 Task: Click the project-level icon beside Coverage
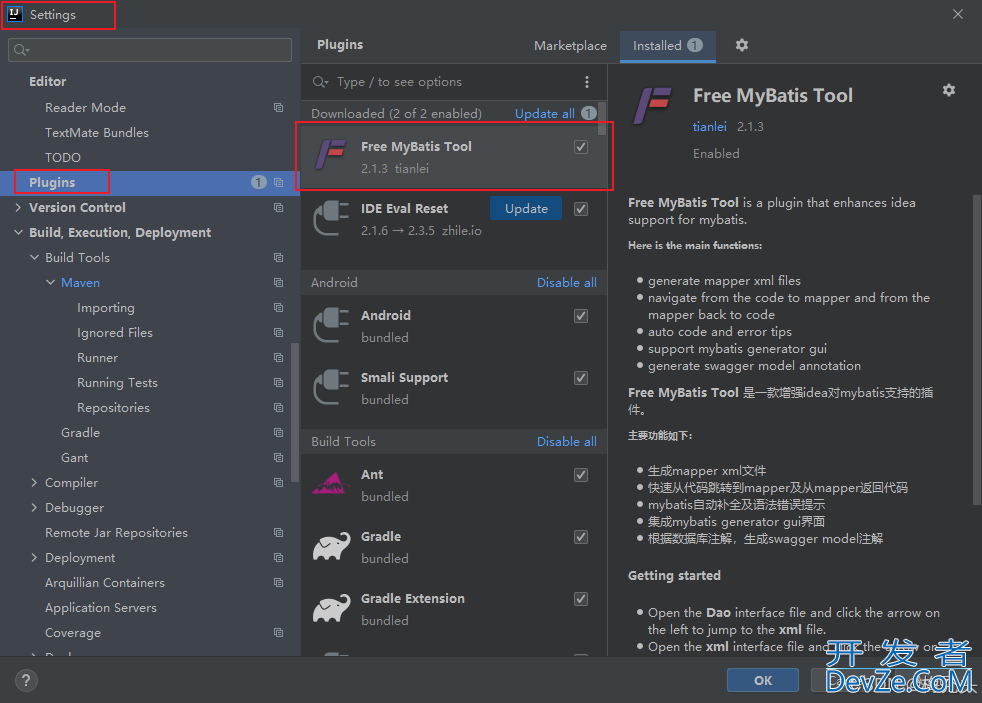pos(278,633)
